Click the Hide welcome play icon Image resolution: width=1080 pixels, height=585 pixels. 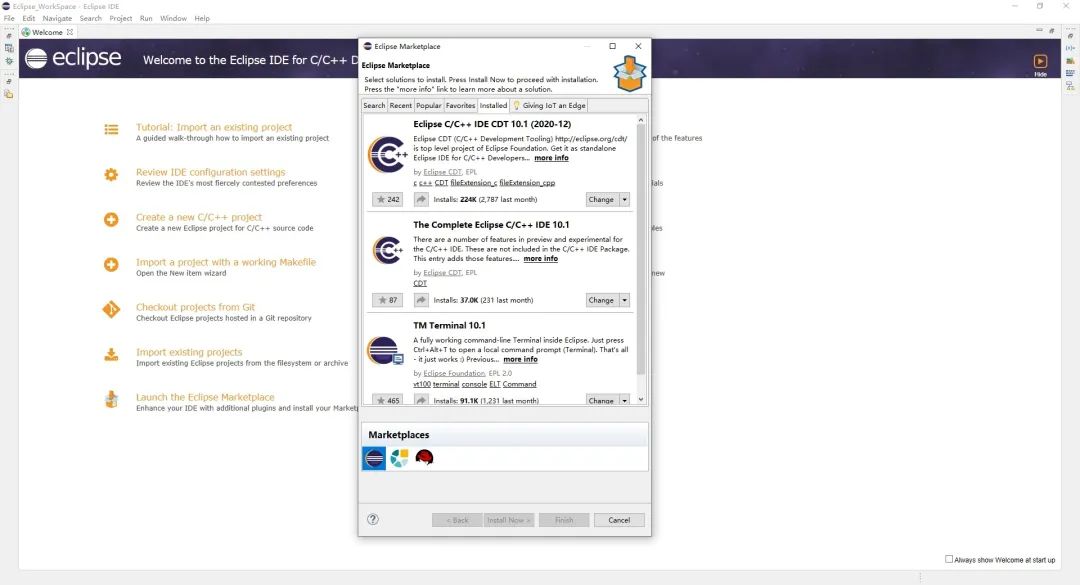click(1040, 61)
